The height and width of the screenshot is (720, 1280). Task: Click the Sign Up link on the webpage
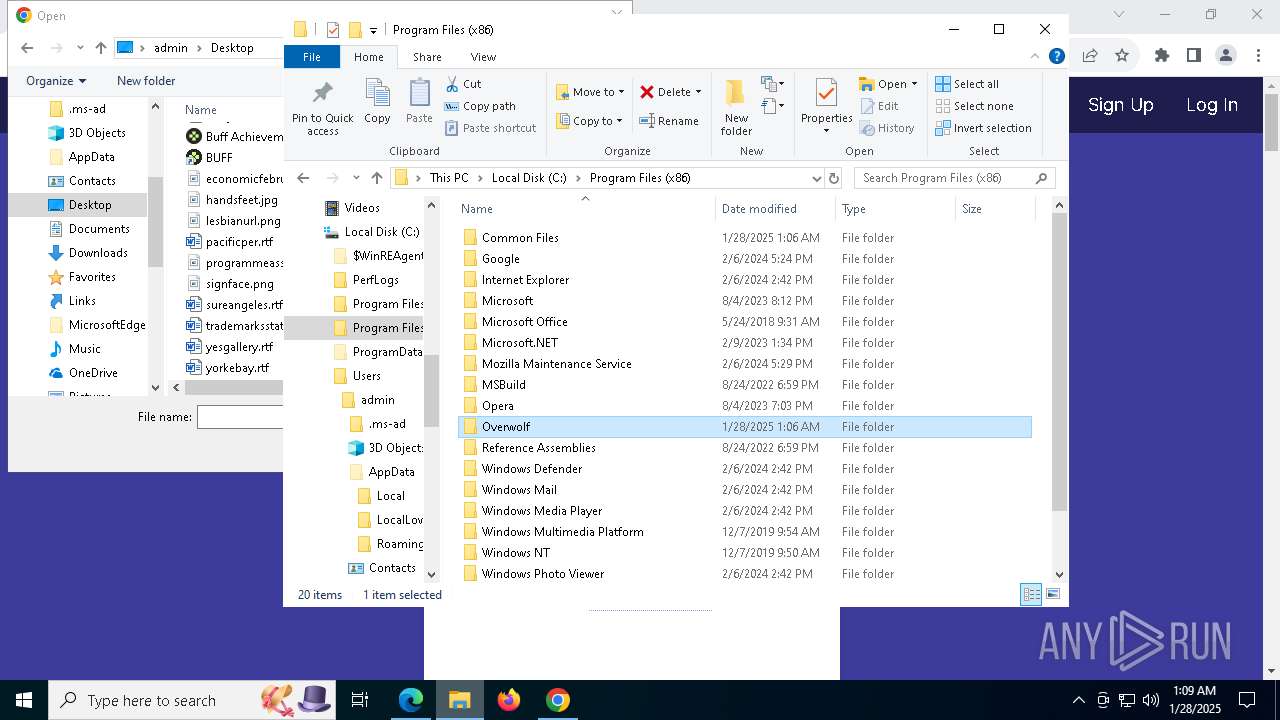click(x=1120, y=105)
